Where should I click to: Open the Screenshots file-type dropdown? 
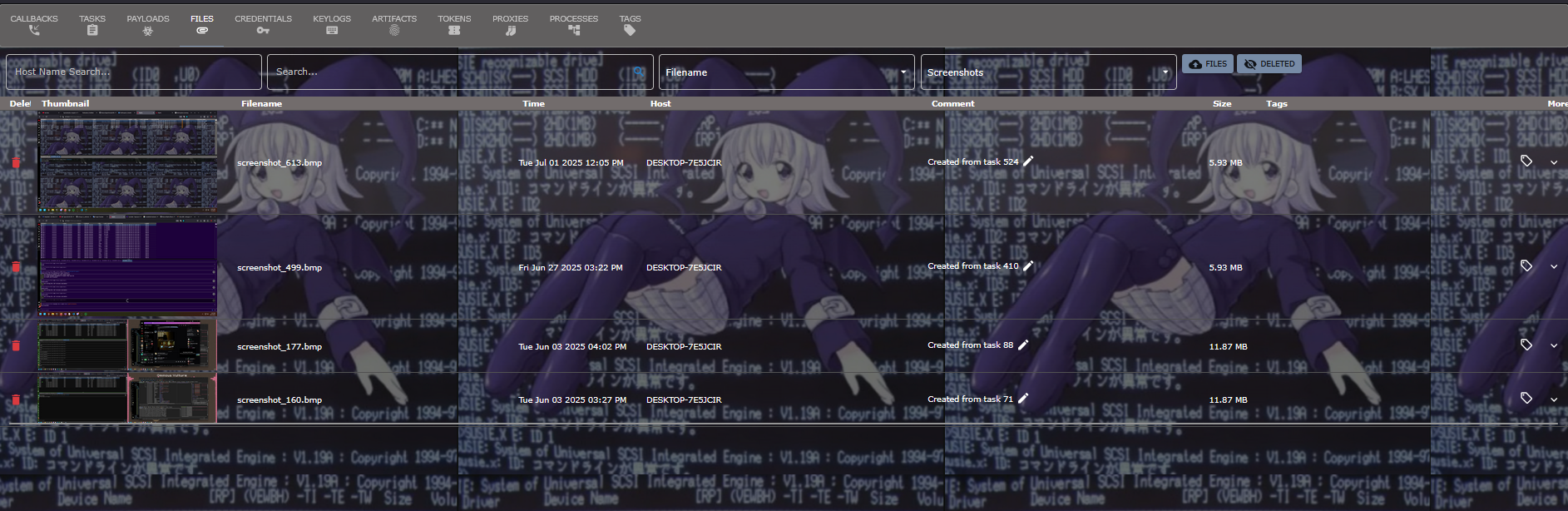(1048, 72)
